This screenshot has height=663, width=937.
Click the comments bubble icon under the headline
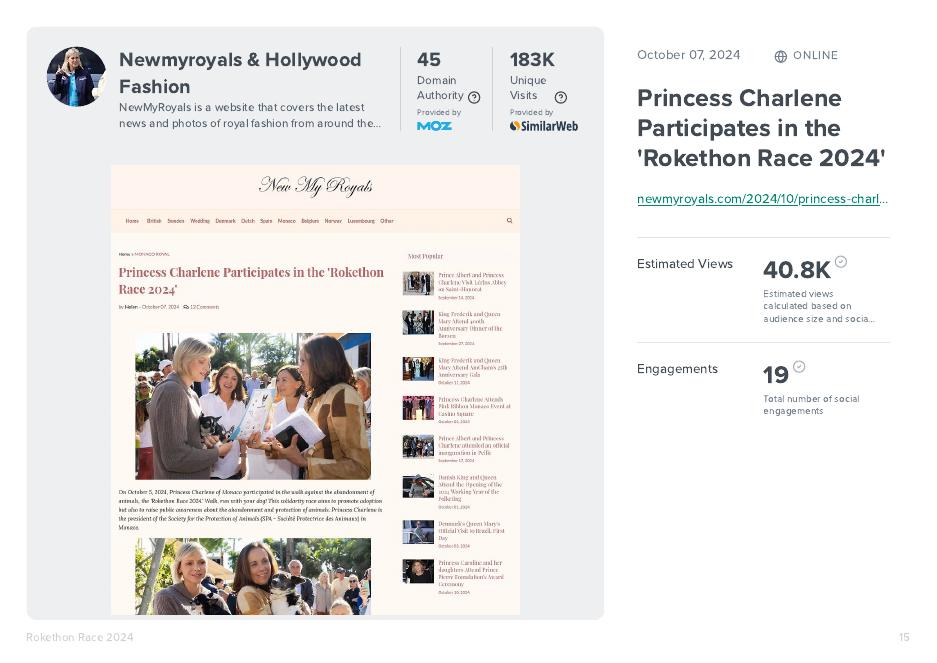click(186, 307)
